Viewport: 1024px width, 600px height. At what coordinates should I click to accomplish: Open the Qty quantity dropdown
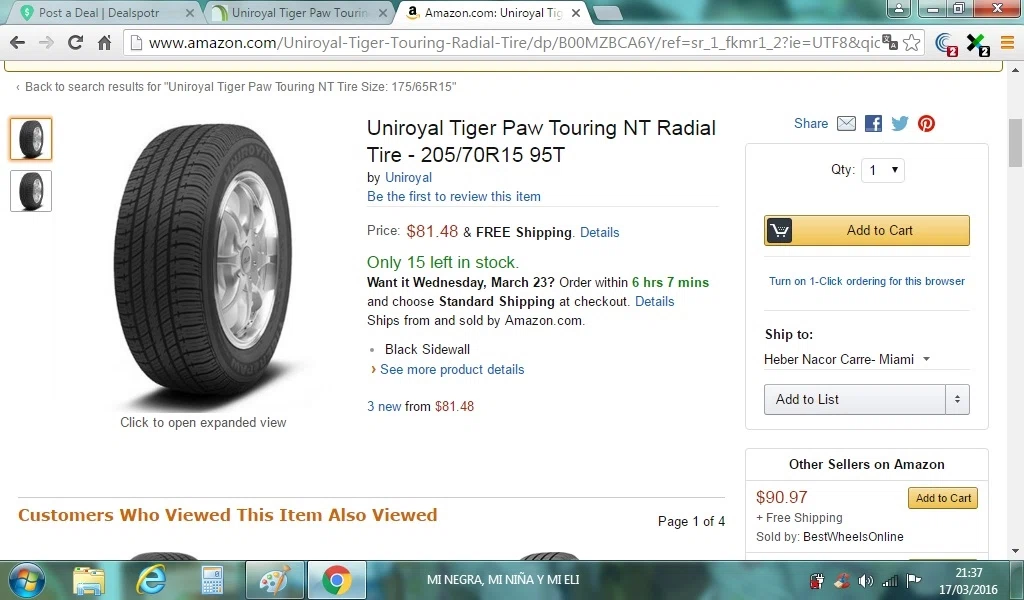(884, 170)
